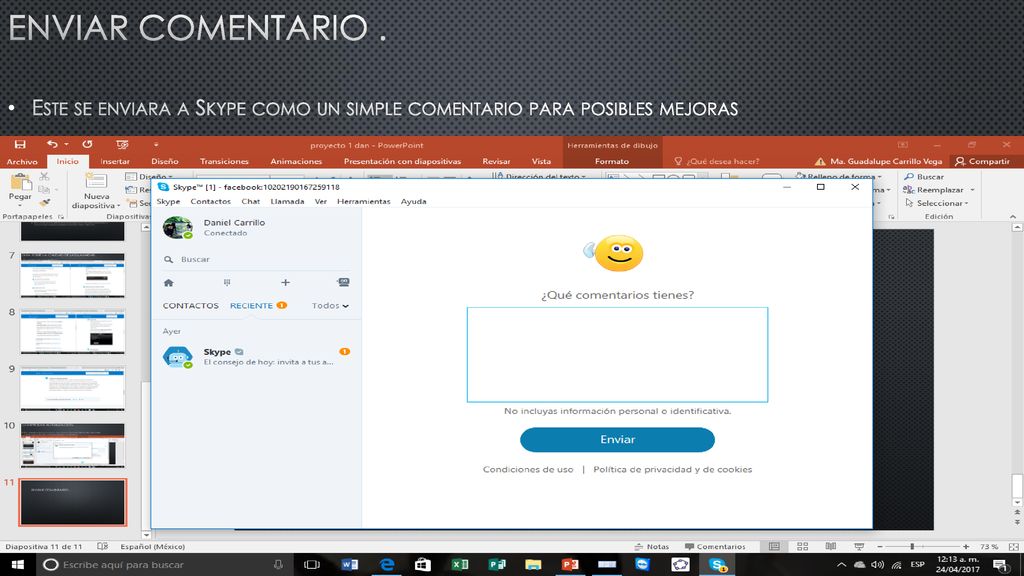Open PowerPoint from the Windows taskbar

pos(570,564)
